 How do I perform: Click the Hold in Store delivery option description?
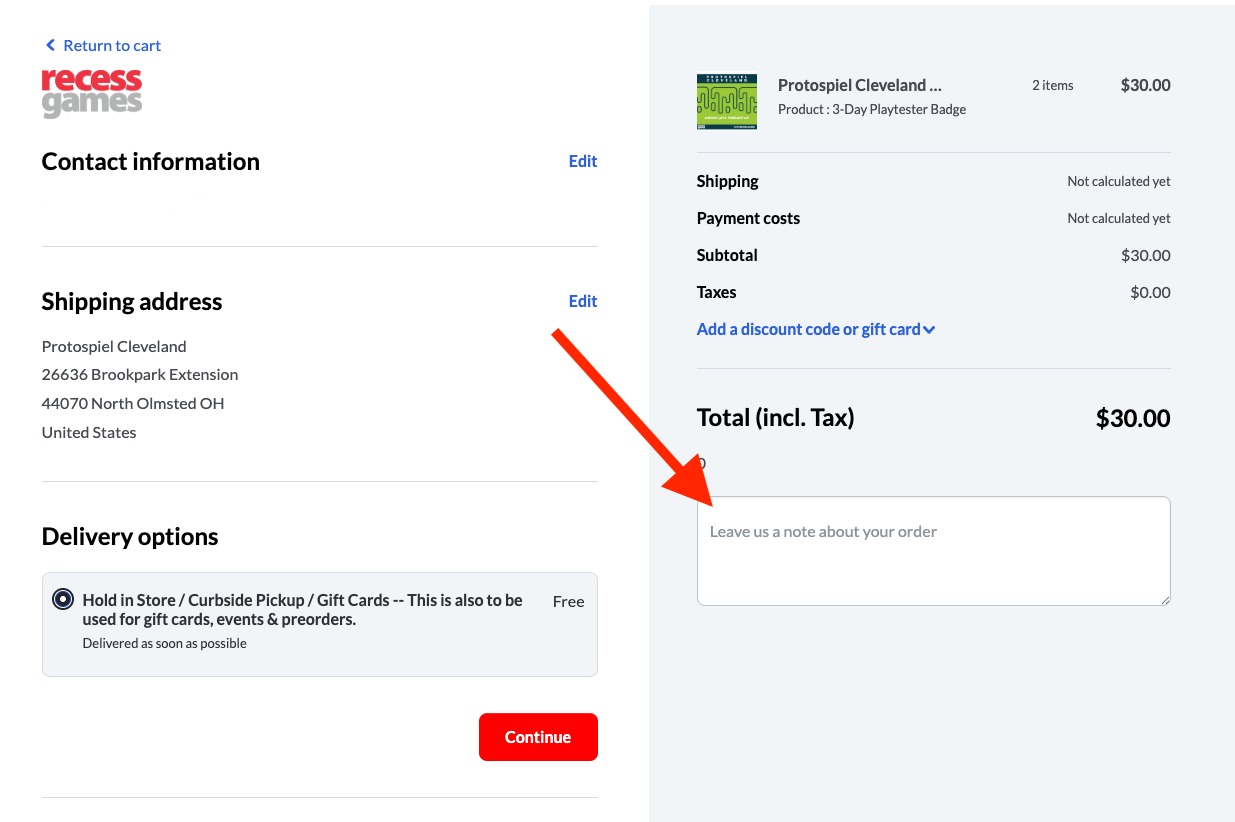click(302, 609)
